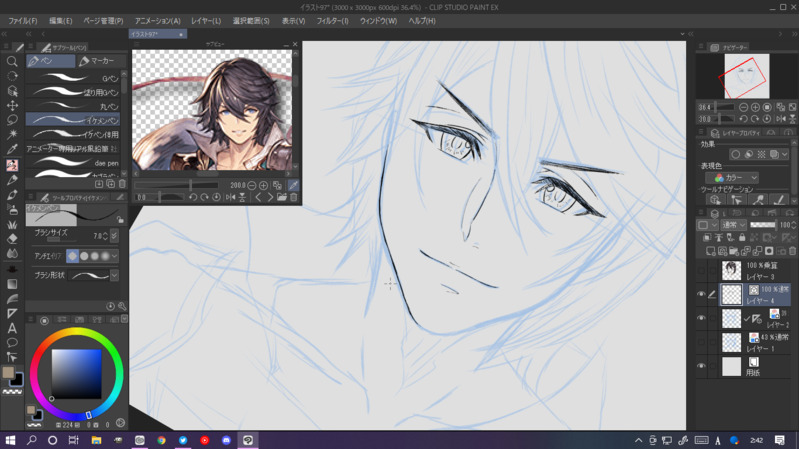Delete layer with trash icon in Layers panel
799x449 pixels.
point(792,251)
